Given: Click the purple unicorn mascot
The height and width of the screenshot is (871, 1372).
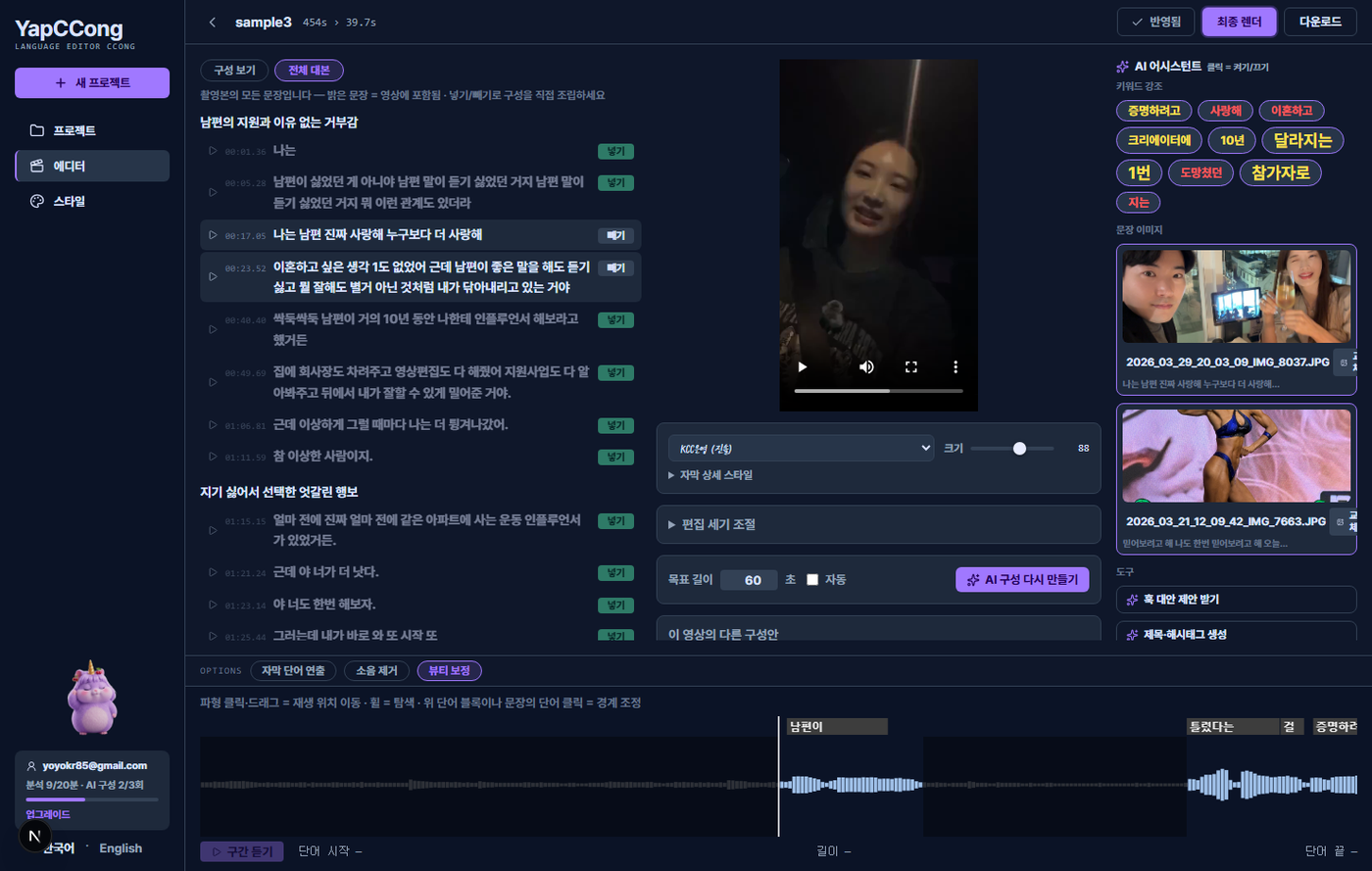Looking at the screenshot, I should [x=92, y=697].
